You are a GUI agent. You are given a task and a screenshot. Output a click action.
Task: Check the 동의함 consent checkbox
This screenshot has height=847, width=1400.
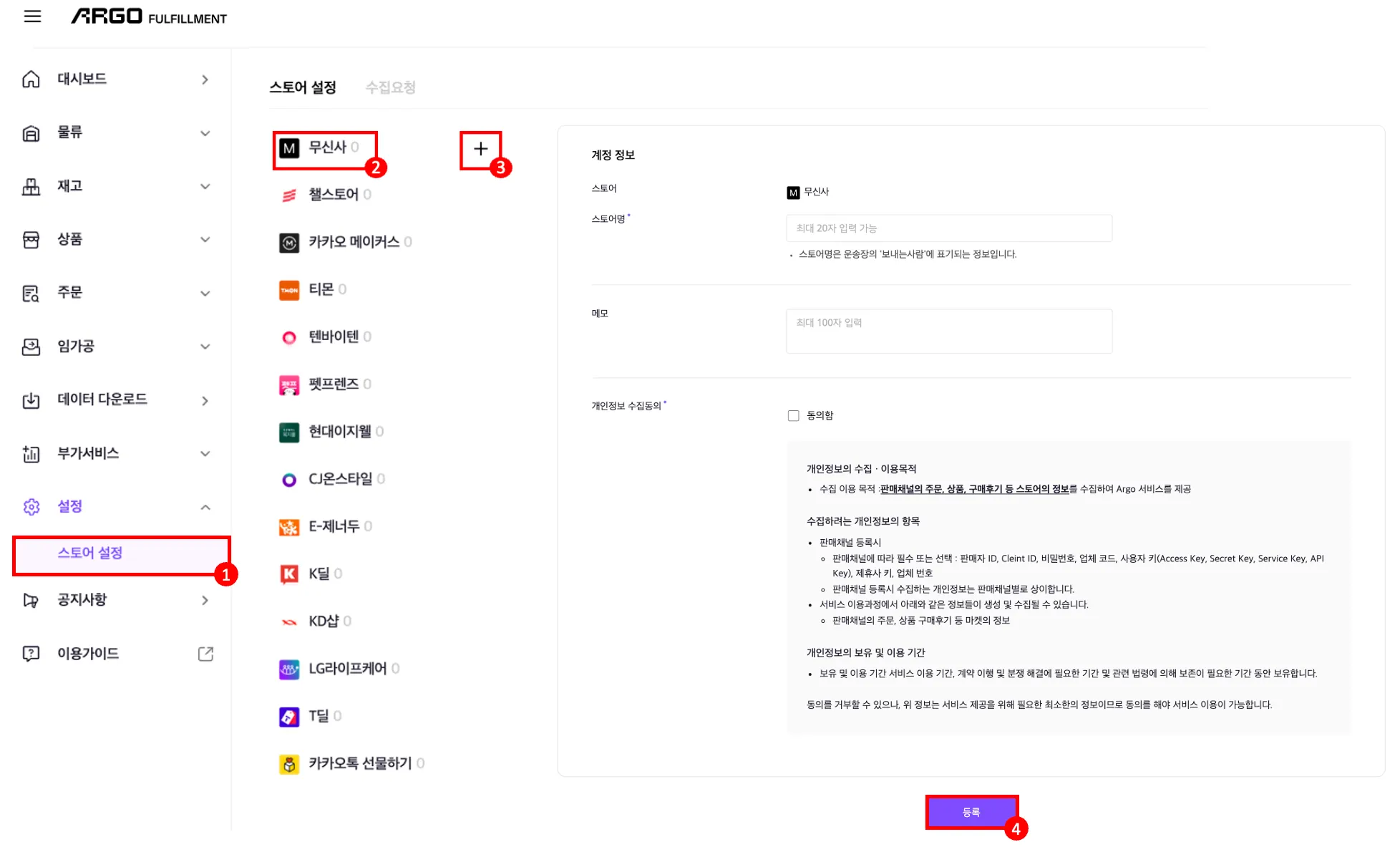pos(793,416)
